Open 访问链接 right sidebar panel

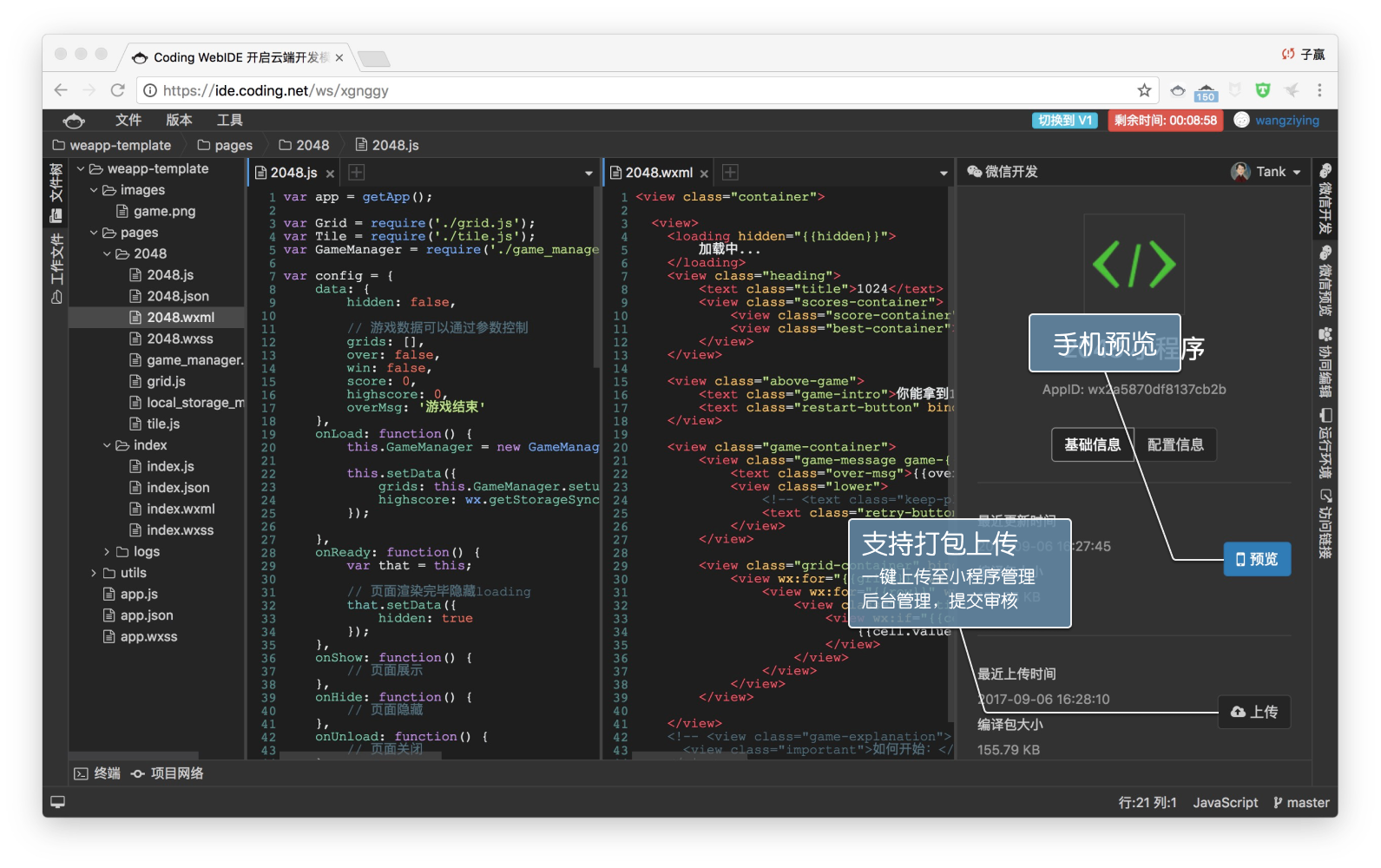pos(1325,523)
